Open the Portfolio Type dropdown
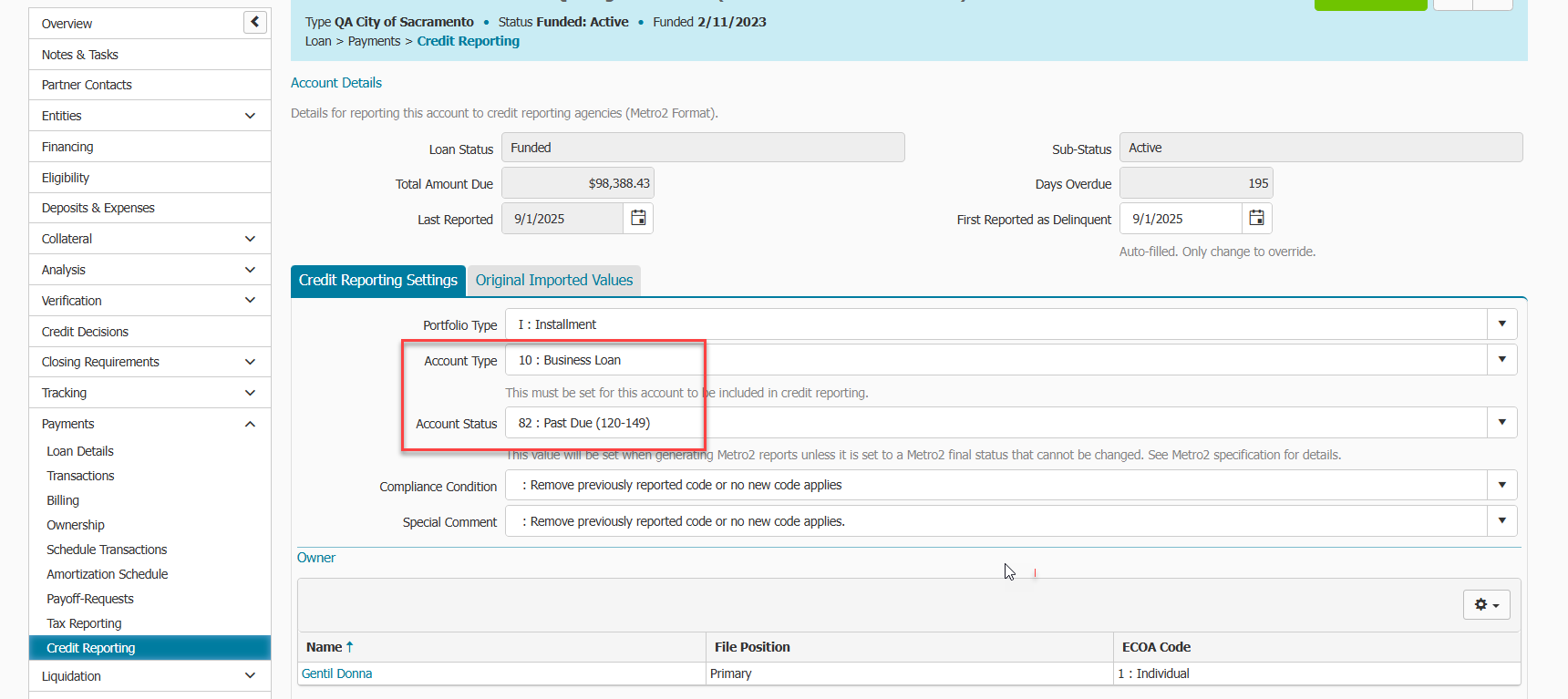 click(1501, 324)
